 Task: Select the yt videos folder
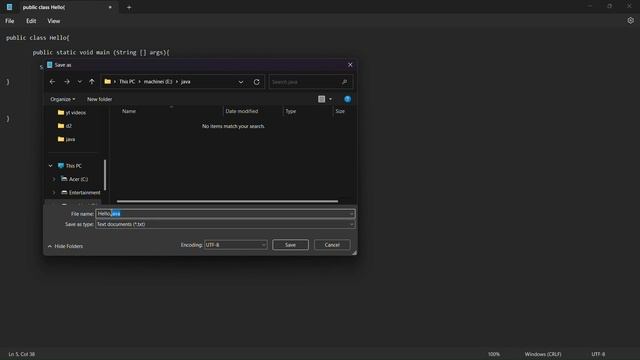(x=72, y=112)
